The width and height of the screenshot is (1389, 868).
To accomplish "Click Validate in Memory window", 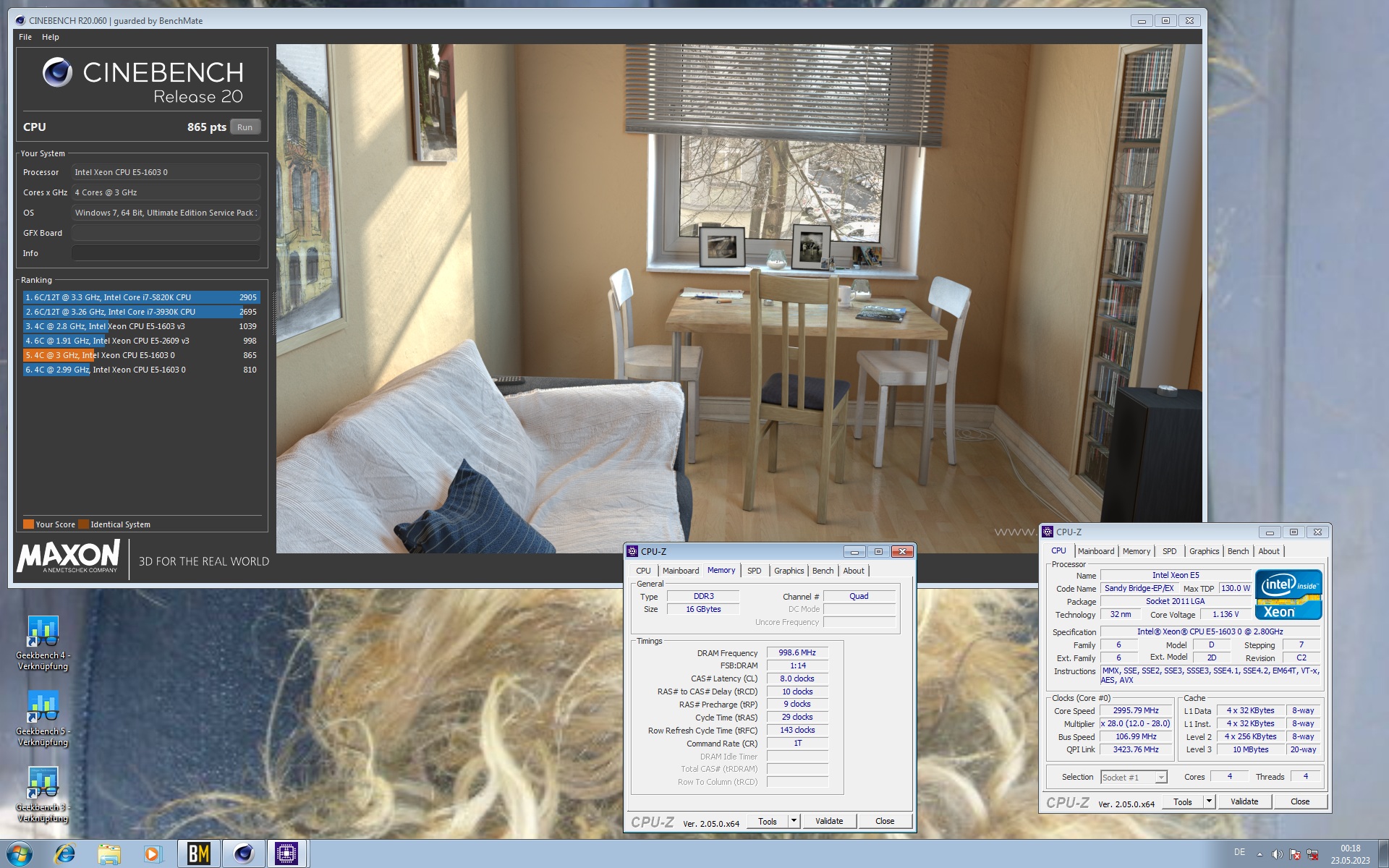I will pyautogui.click(x=829, y=821).
